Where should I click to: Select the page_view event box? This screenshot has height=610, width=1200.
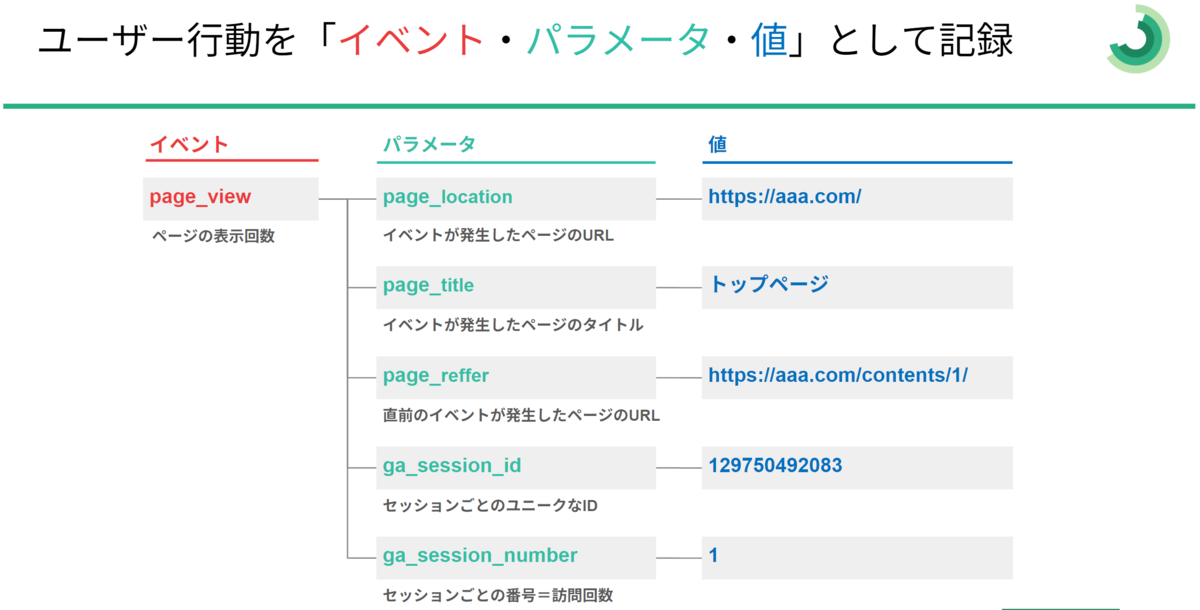pos(231,198)
